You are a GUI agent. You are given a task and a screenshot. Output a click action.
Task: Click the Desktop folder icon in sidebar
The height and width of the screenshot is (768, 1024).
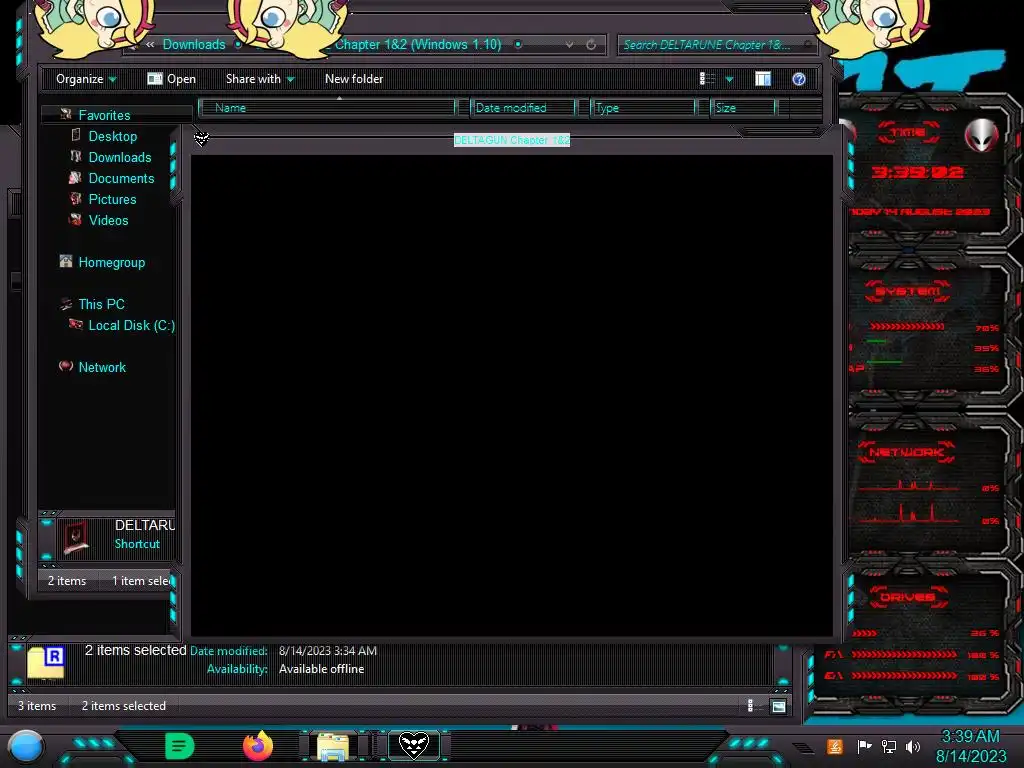(76, 135)
